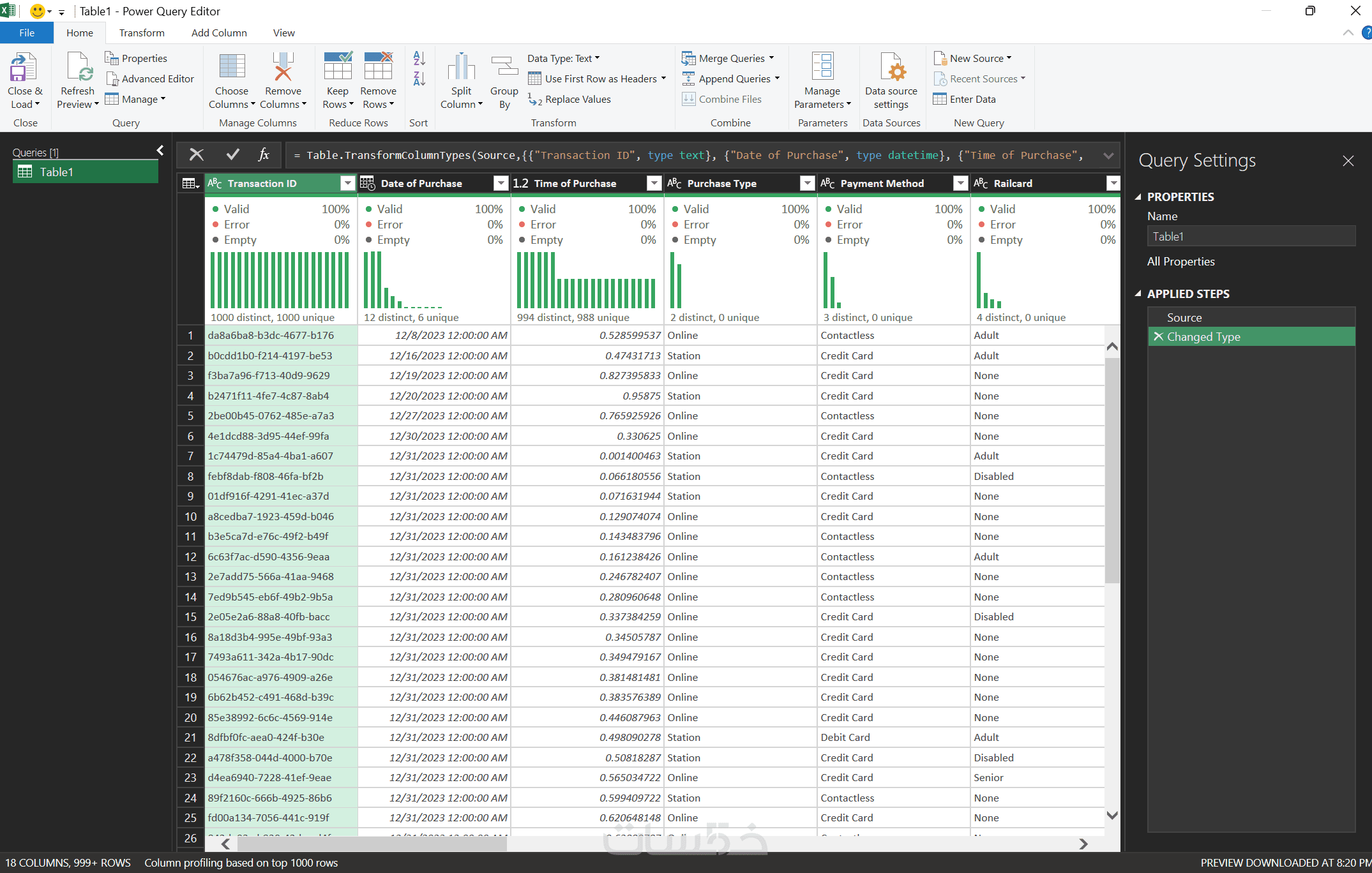
Task: Open the table options menu icon
Action: pos(190,184)
